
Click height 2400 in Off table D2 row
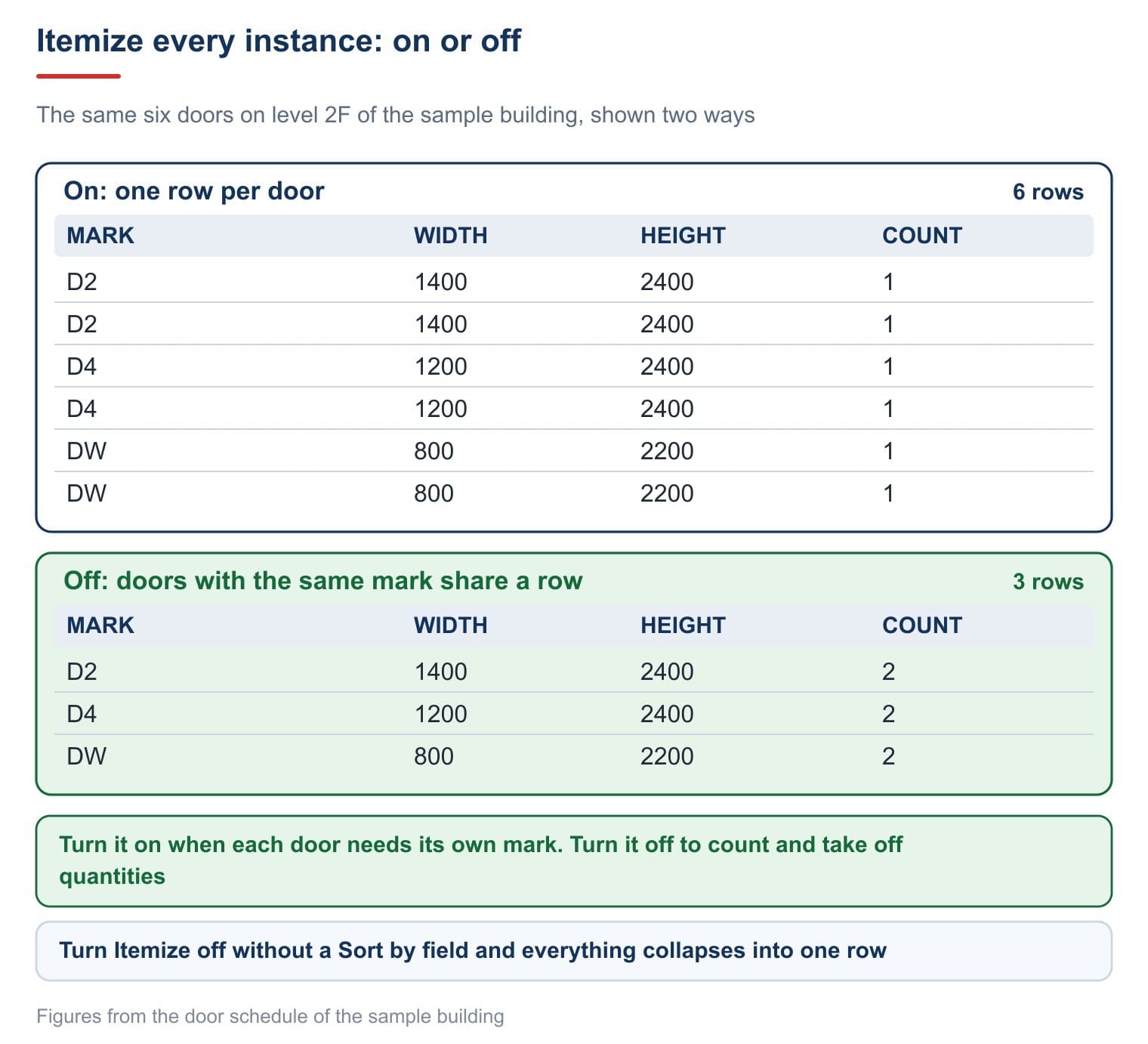click(x=667, y=672)
